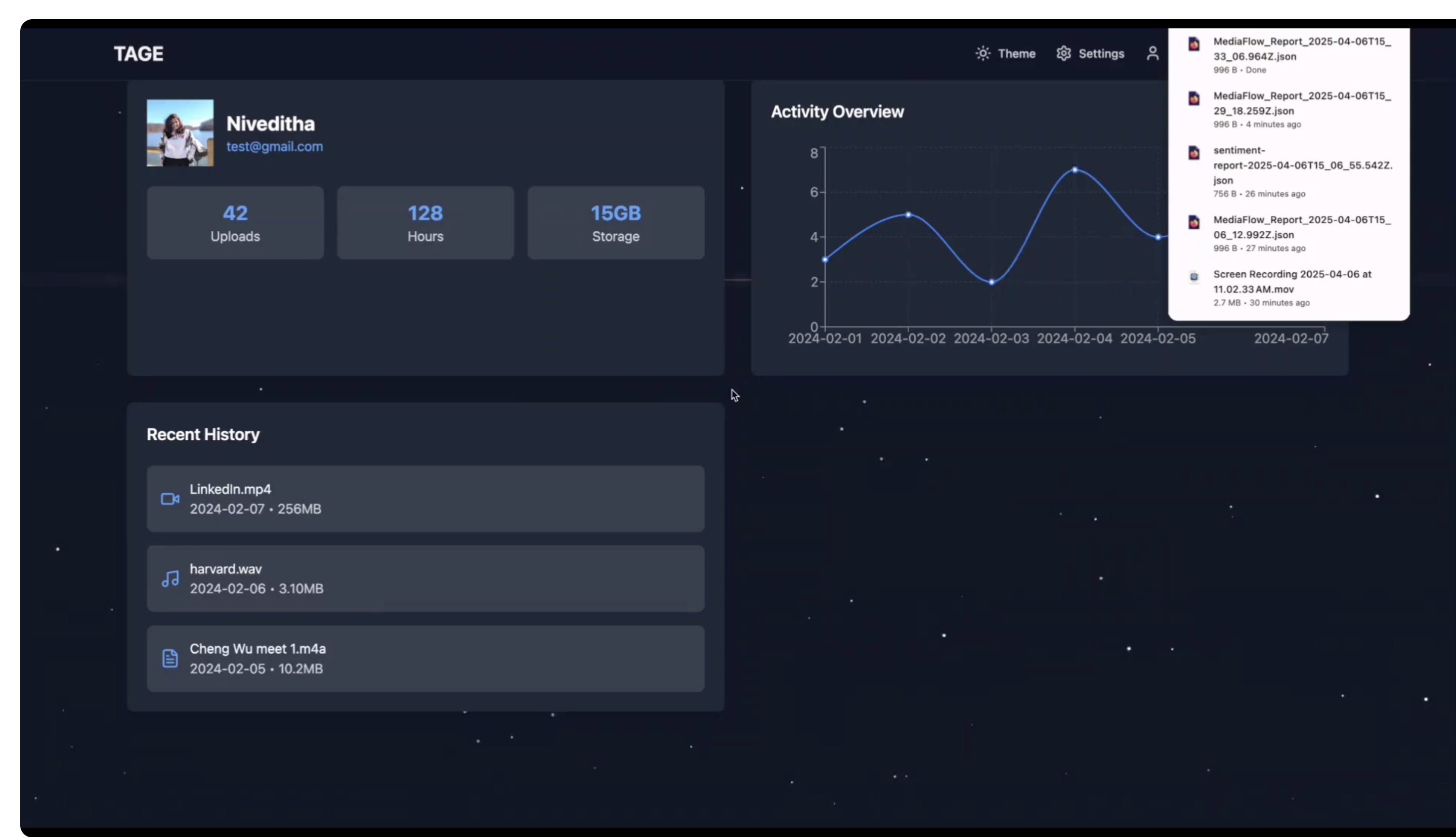Screen dimensions: 1456x840
Task: Click document icon beside Cheng Wu meet
Action: [169, 658]
